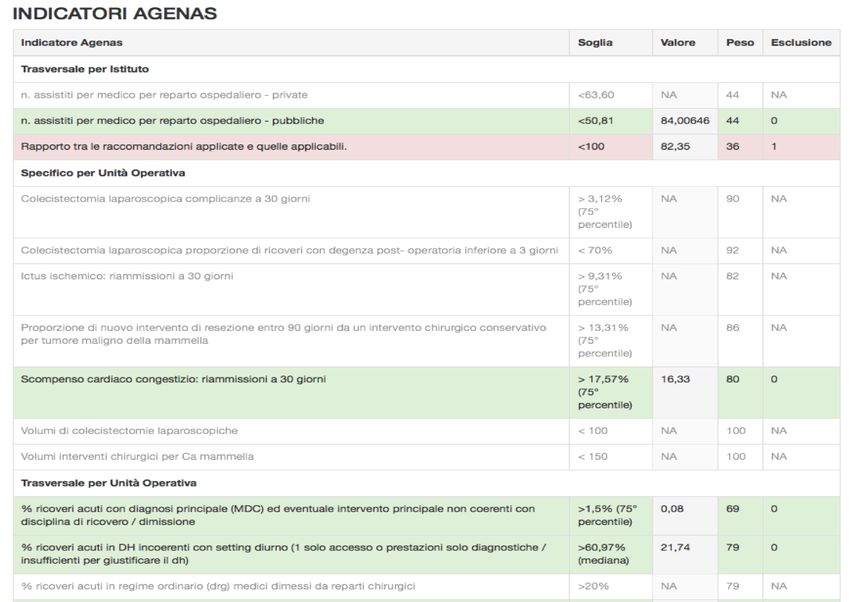Click 'NA' value in the private reparto row
850x602 pixels.
click(668, 95)
